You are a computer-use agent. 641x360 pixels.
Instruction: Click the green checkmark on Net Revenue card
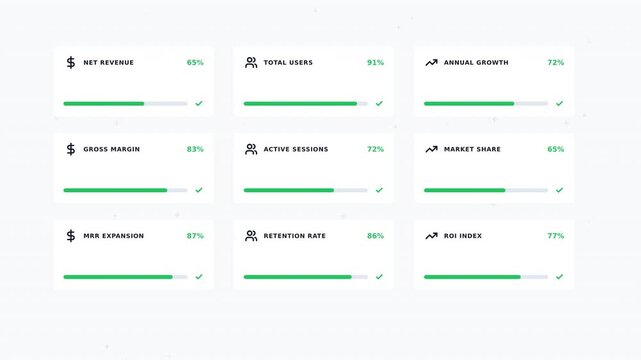199,103
